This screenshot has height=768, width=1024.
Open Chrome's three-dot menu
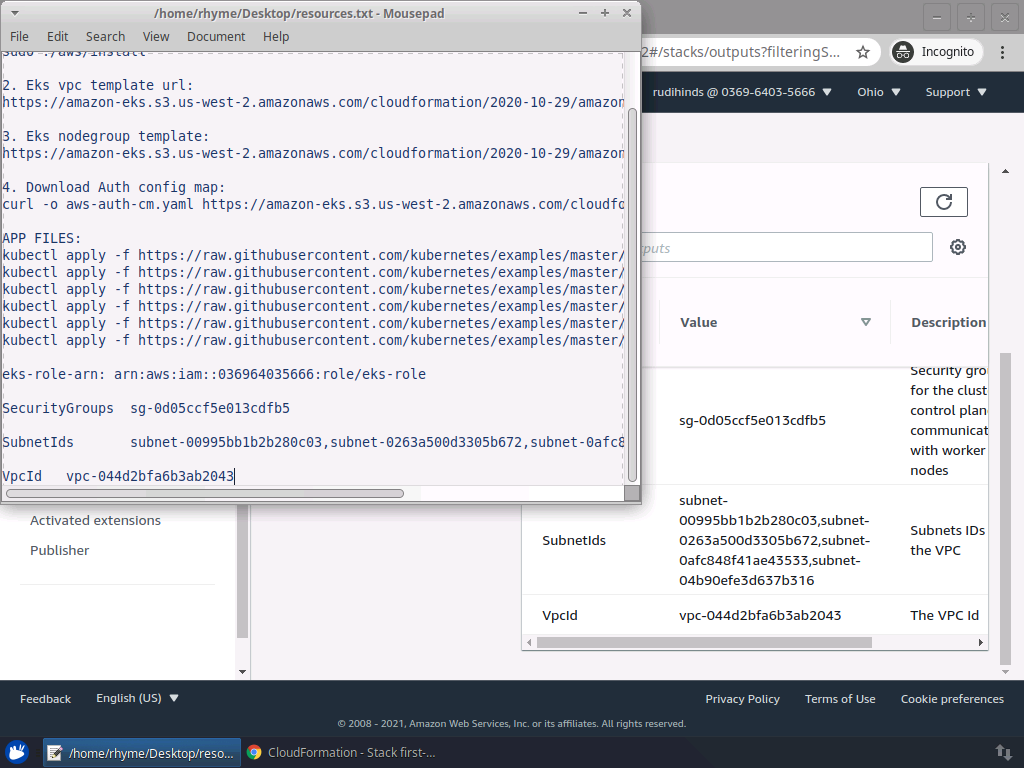(x=1002, y=52)
